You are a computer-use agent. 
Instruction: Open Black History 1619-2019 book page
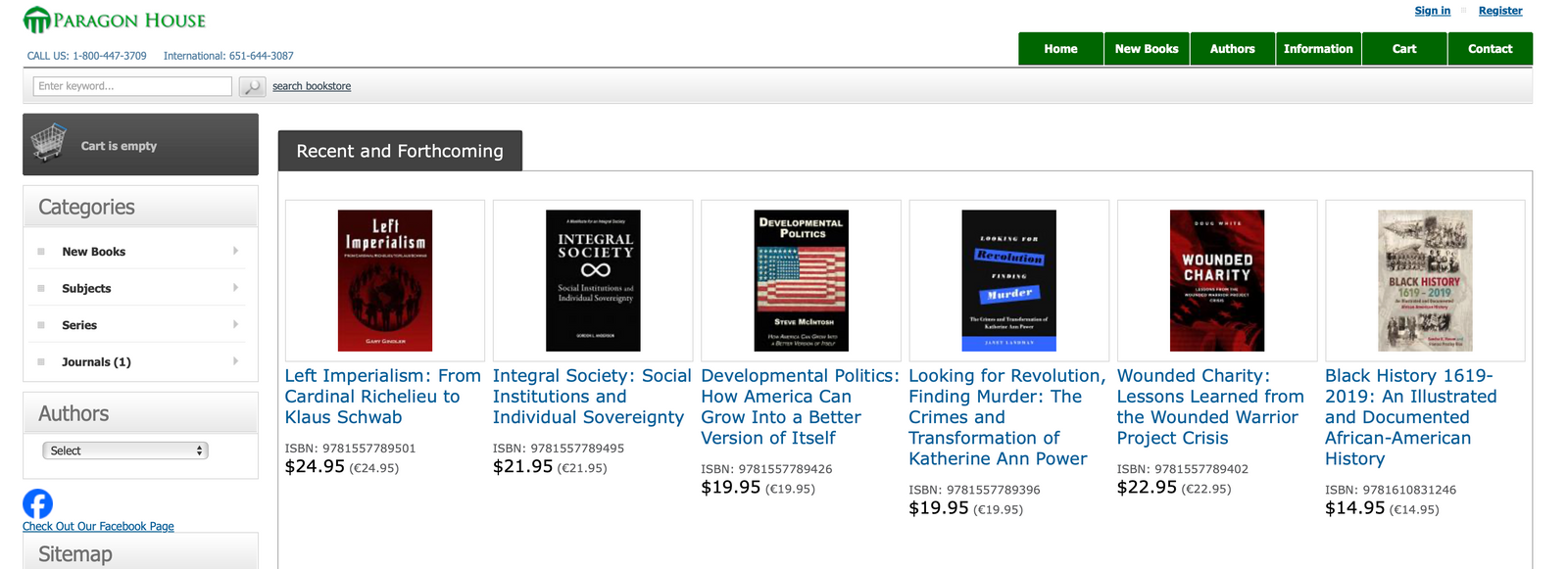click(x=1411, y=416)
